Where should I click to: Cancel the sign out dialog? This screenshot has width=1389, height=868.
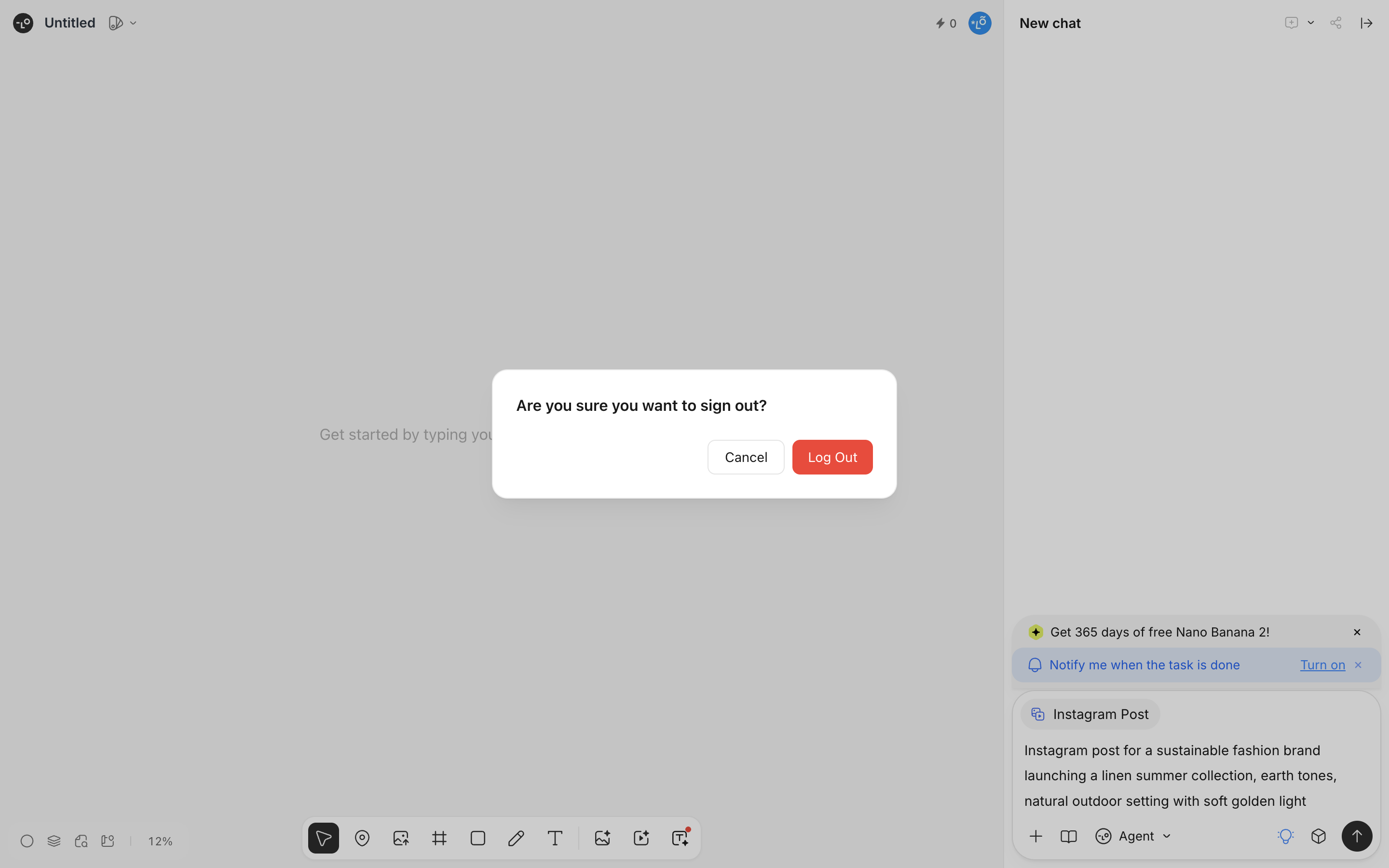[746, 457]
